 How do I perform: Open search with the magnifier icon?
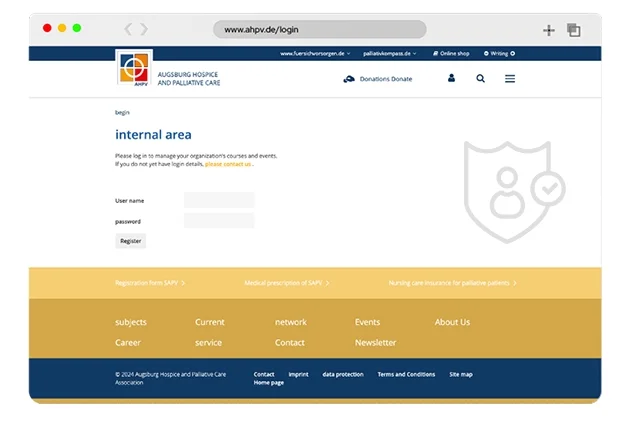tap(481, 79)
